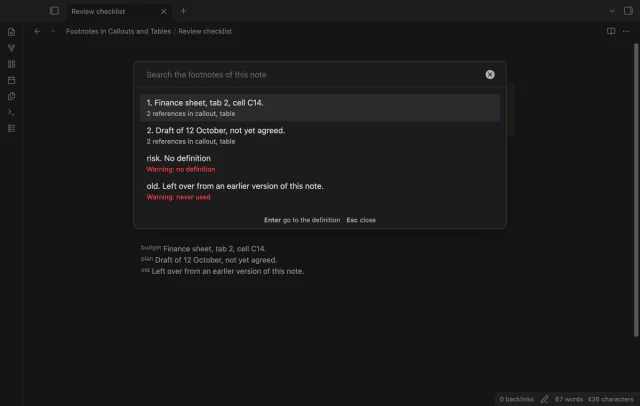Select footnote 'Draft of 12 October' entry

(x=320, y=135)
